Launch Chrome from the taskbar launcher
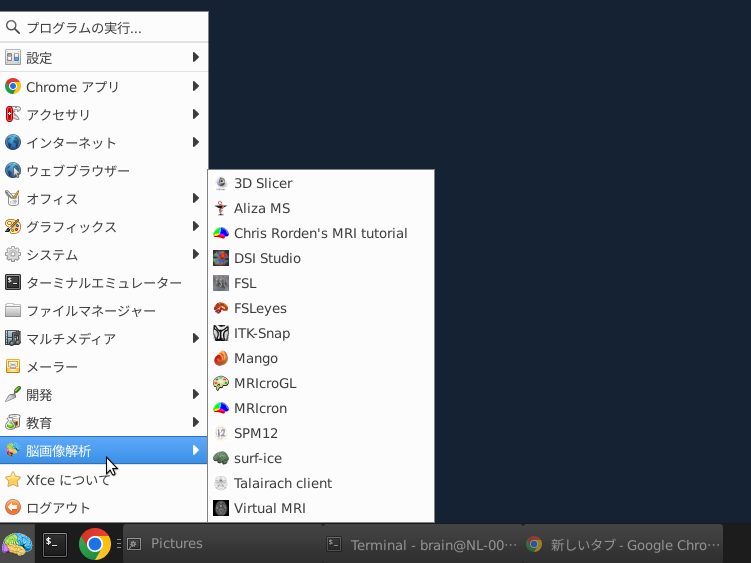 [95, 544]
